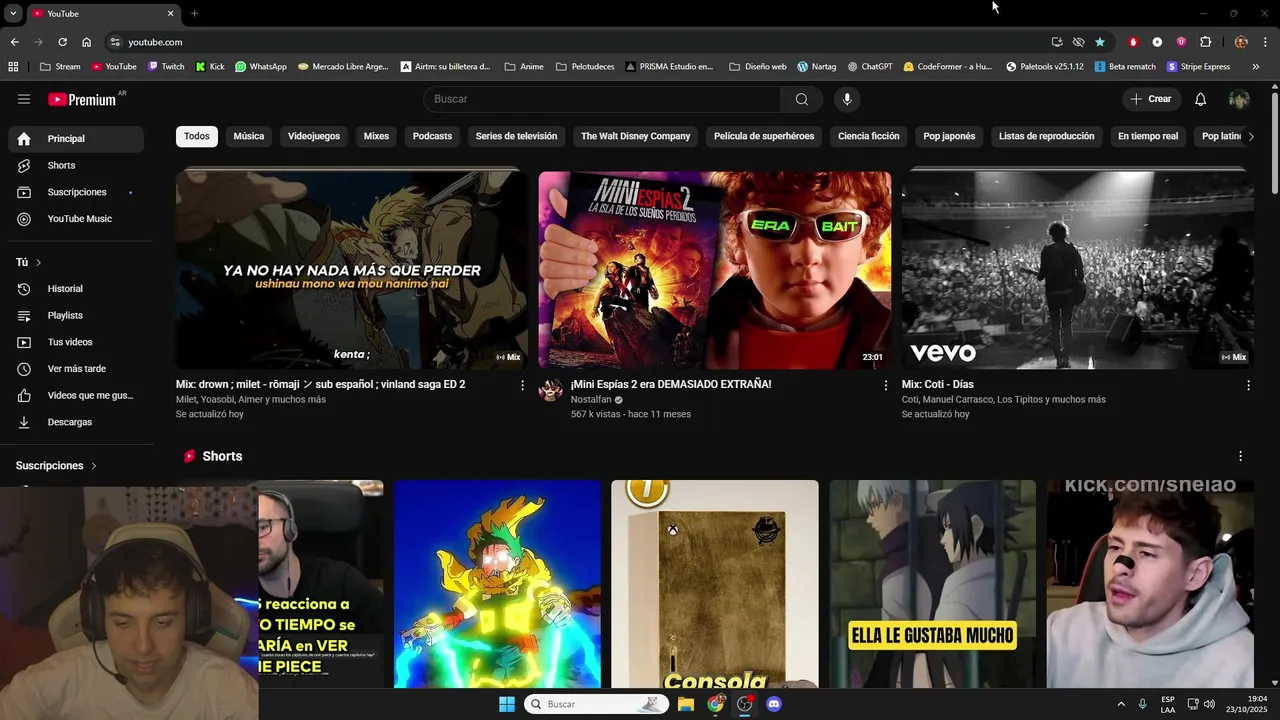
Task: Open the Vevo concert Mix thumbnail
Action: [1078, 270]
